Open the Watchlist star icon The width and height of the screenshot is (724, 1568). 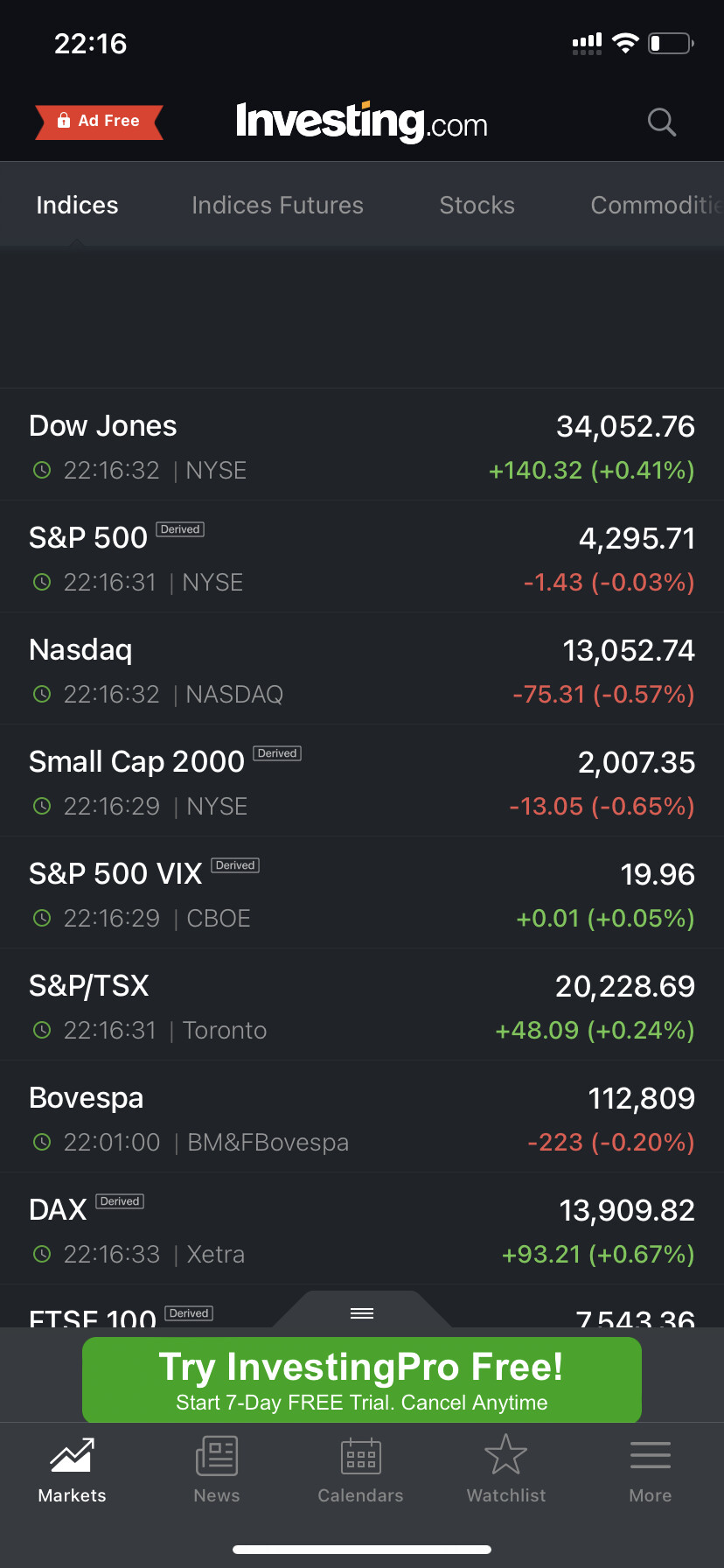pyautogui.click(x=505, y=1456)
